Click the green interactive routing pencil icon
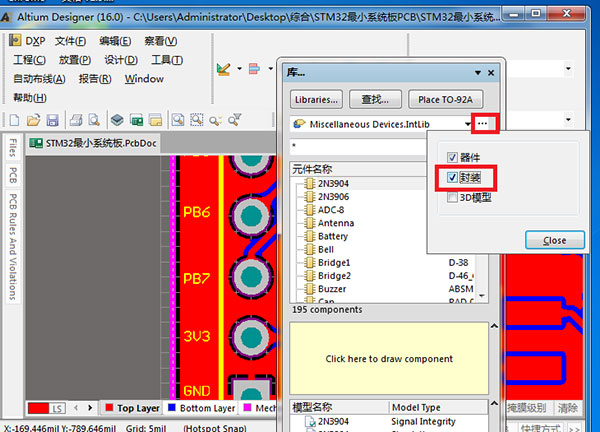The height and width of the screenshot is (432, 600). [223, 69]
